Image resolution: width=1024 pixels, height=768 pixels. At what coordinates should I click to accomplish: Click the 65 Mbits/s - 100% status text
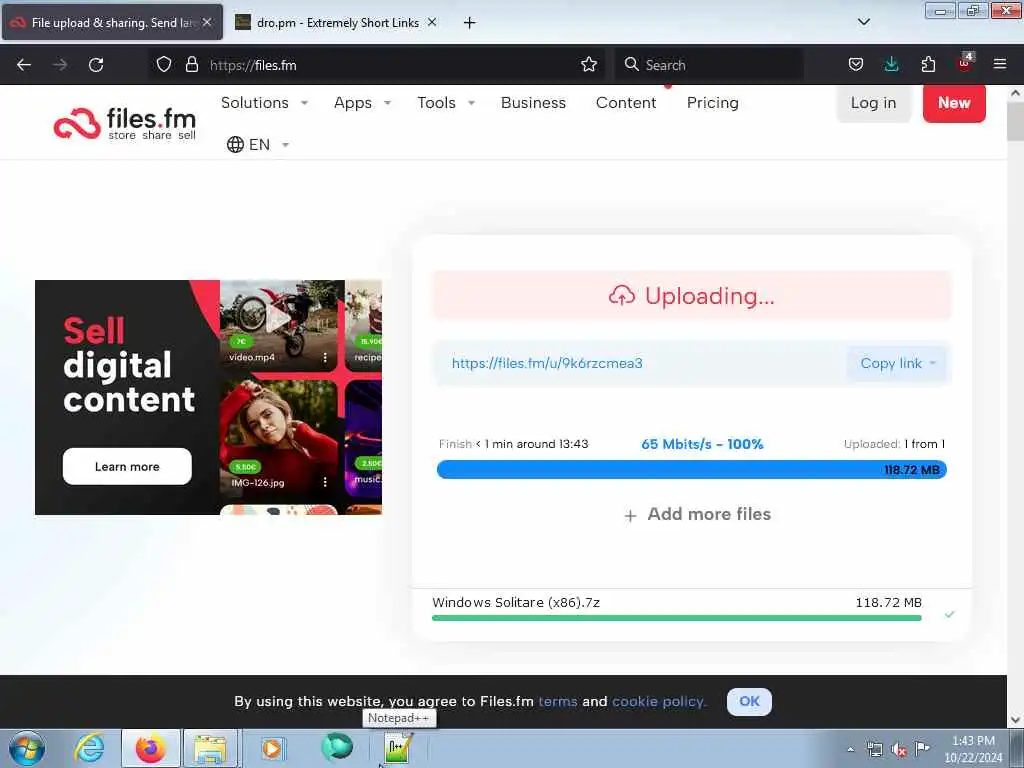point(702,444)
